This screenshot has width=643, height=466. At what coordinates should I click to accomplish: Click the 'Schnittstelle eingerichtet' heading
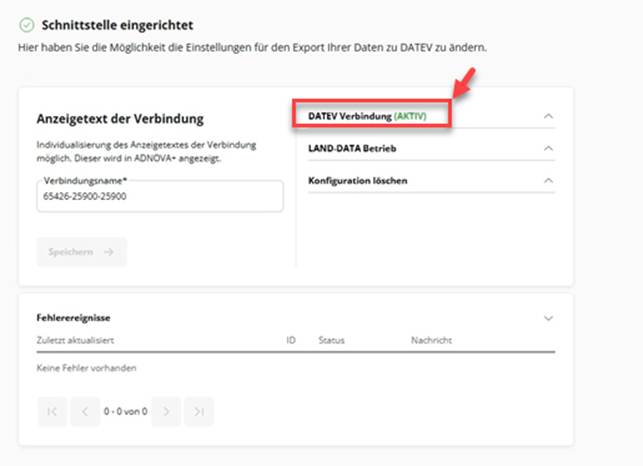pyautogui.click(x=117, y=25)
